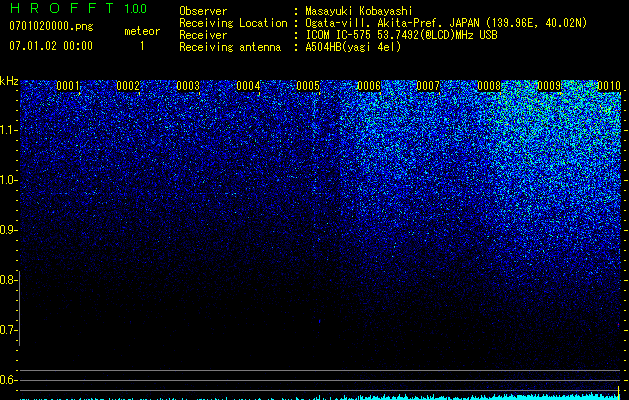Screen dimensions: 629x400
Task: Click time marker 0001
Action: [68, 86]
